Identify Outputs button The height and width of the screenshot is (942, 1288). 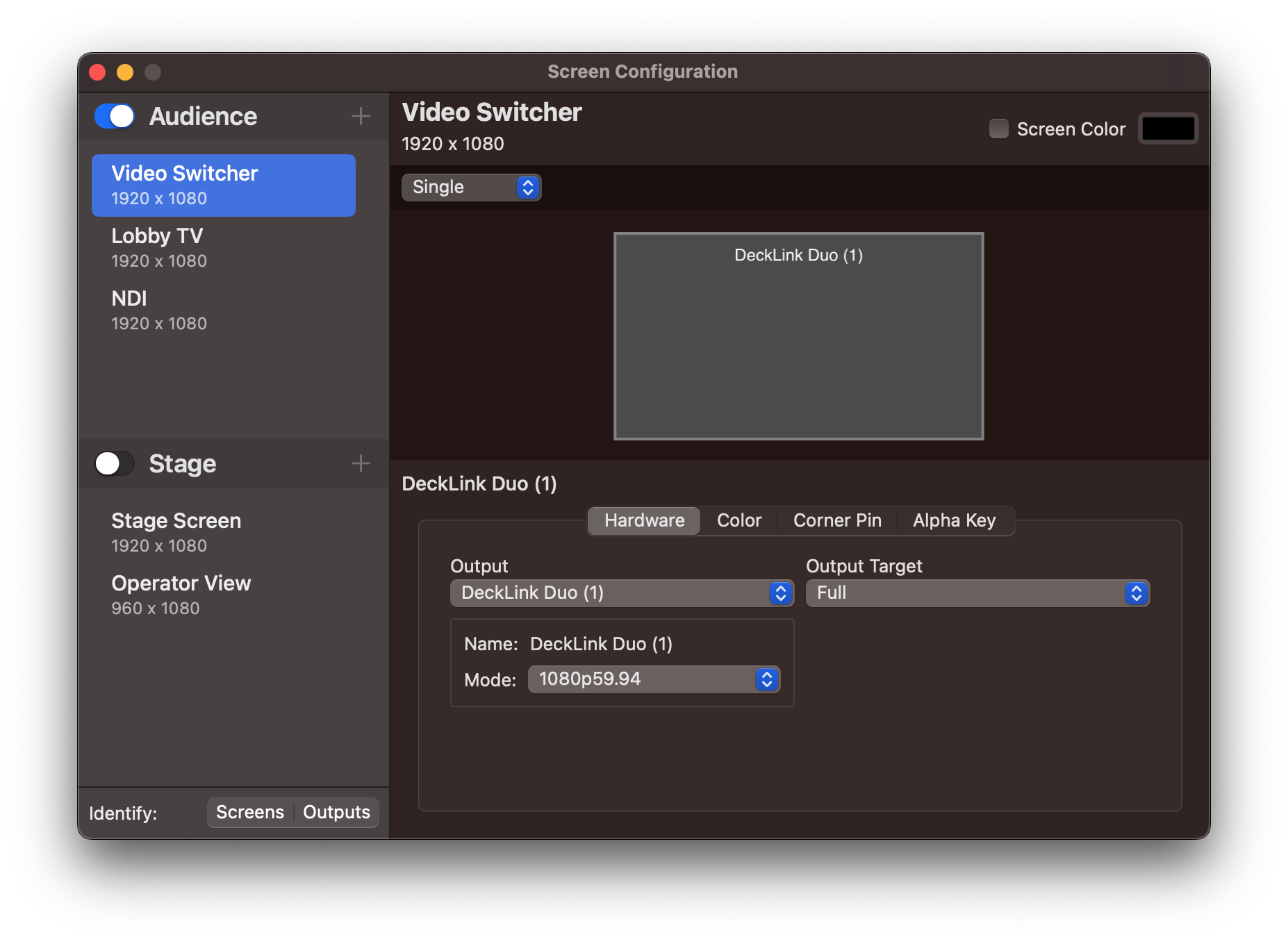click(x=336, y=812)
